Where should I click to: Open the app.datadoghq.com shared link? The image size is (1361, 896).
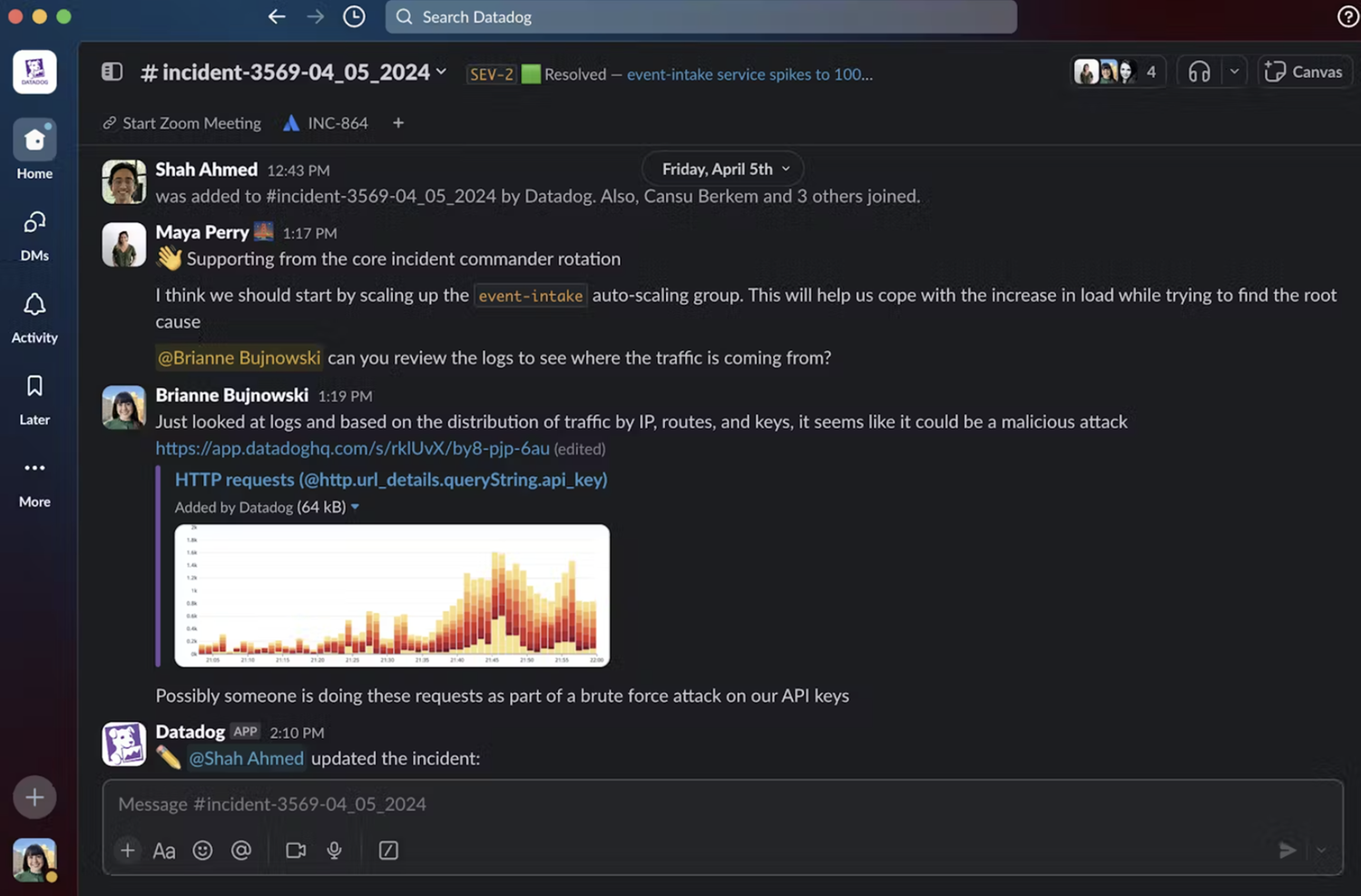[352, 448]
